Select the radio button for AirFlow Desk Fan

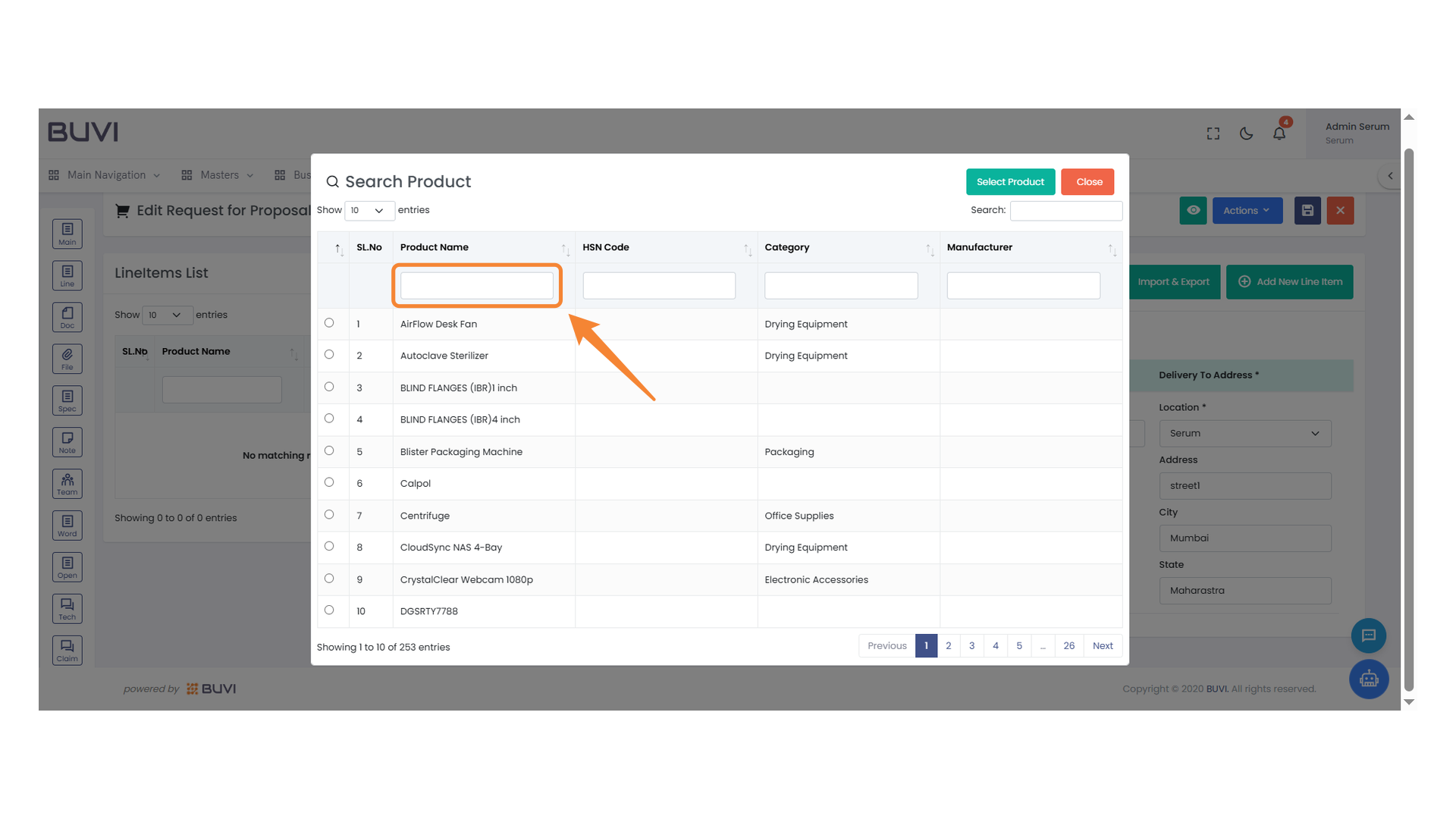(x=329, y=322)
